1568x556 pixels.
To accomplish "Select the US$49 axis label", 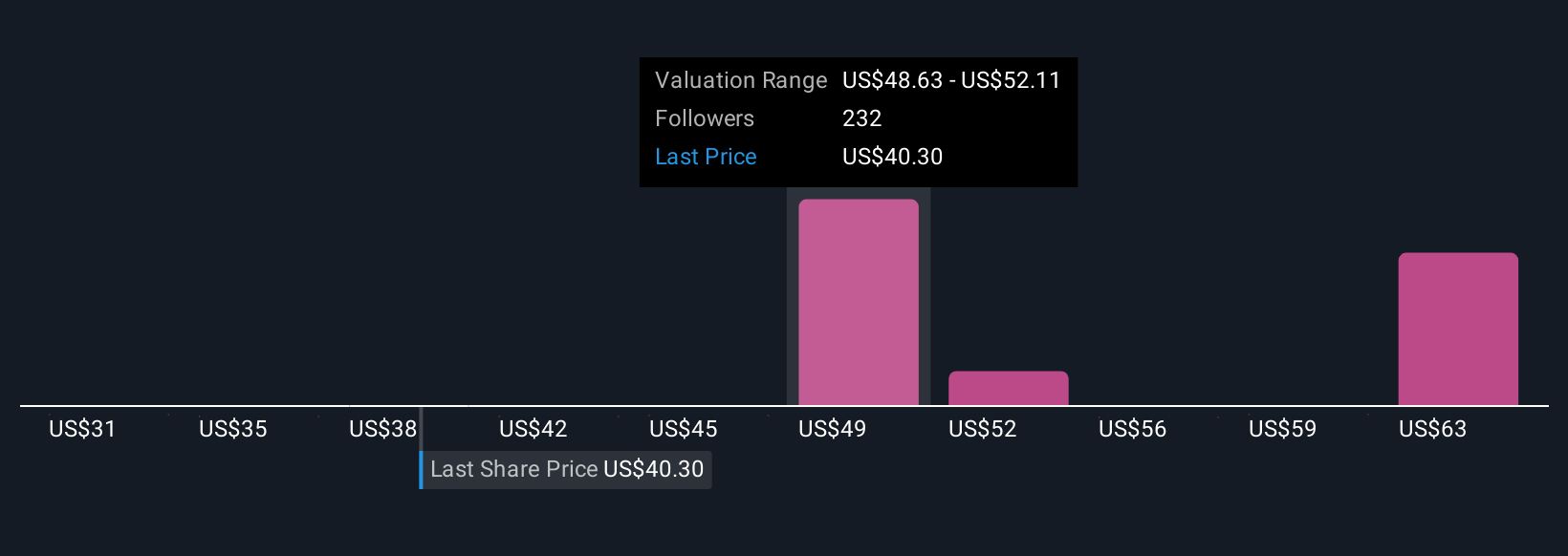I will click(832, 429).
